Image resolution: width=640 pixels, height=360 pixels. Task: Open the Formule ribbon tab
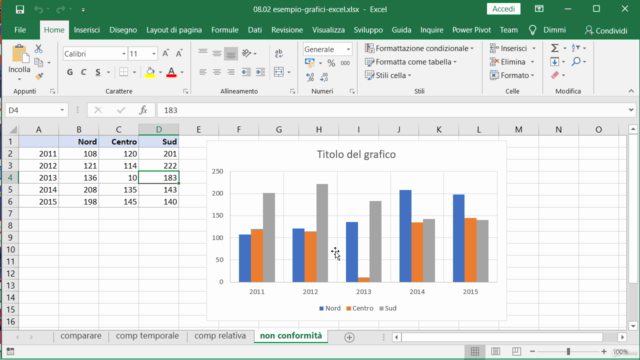click(x=224, y=30)
